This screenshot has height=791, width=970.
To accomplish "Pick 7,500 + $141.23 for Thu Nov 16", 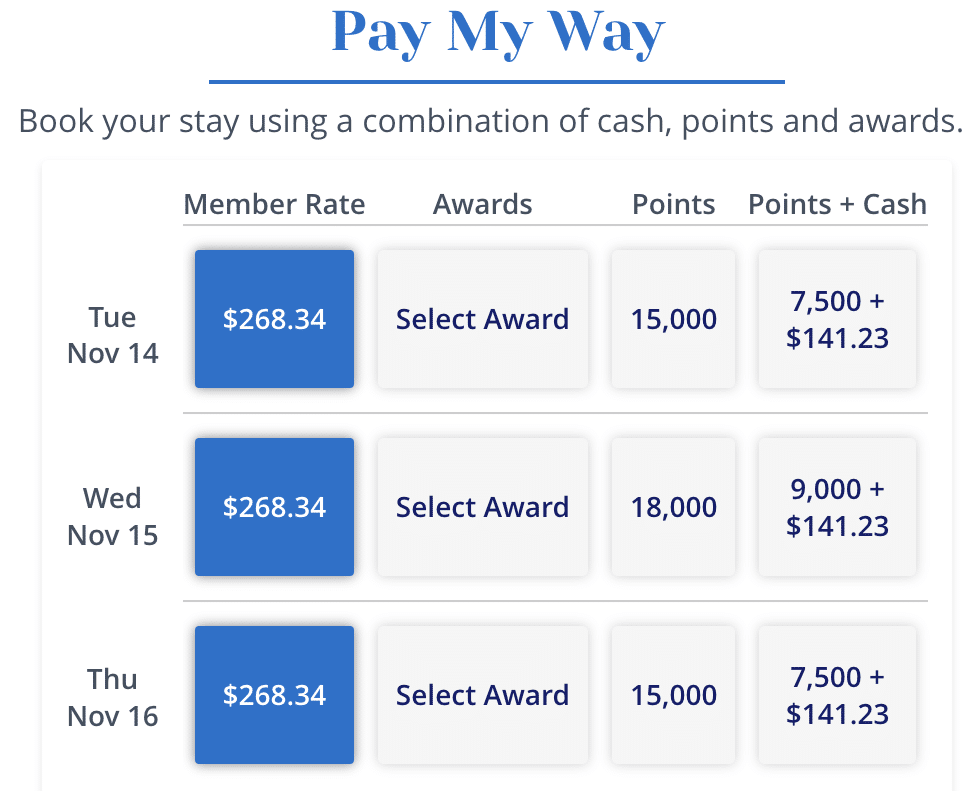I will click(x=837, y=695).
